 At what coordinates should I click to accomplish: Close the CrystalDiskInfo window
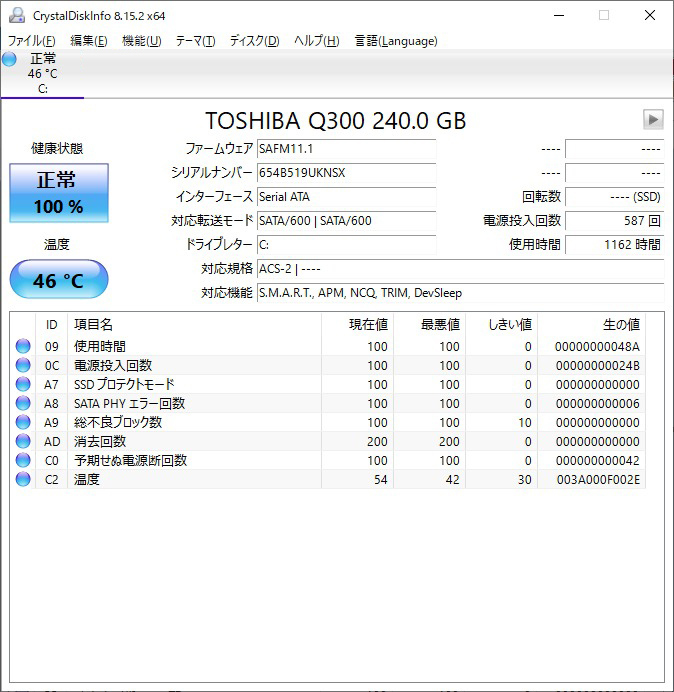pos(650,15)
